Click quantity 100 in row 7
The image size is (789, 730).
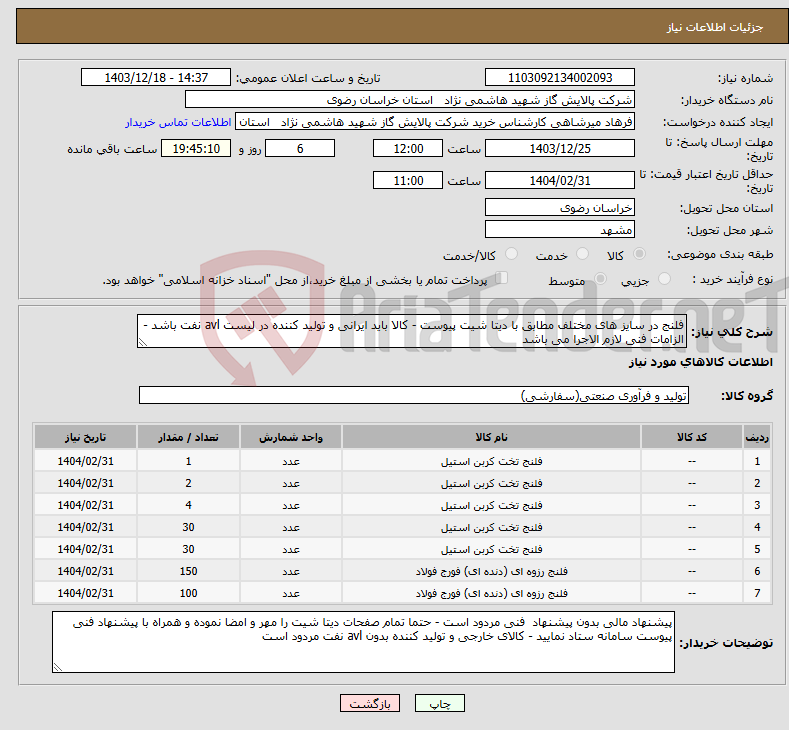point(188,593)
